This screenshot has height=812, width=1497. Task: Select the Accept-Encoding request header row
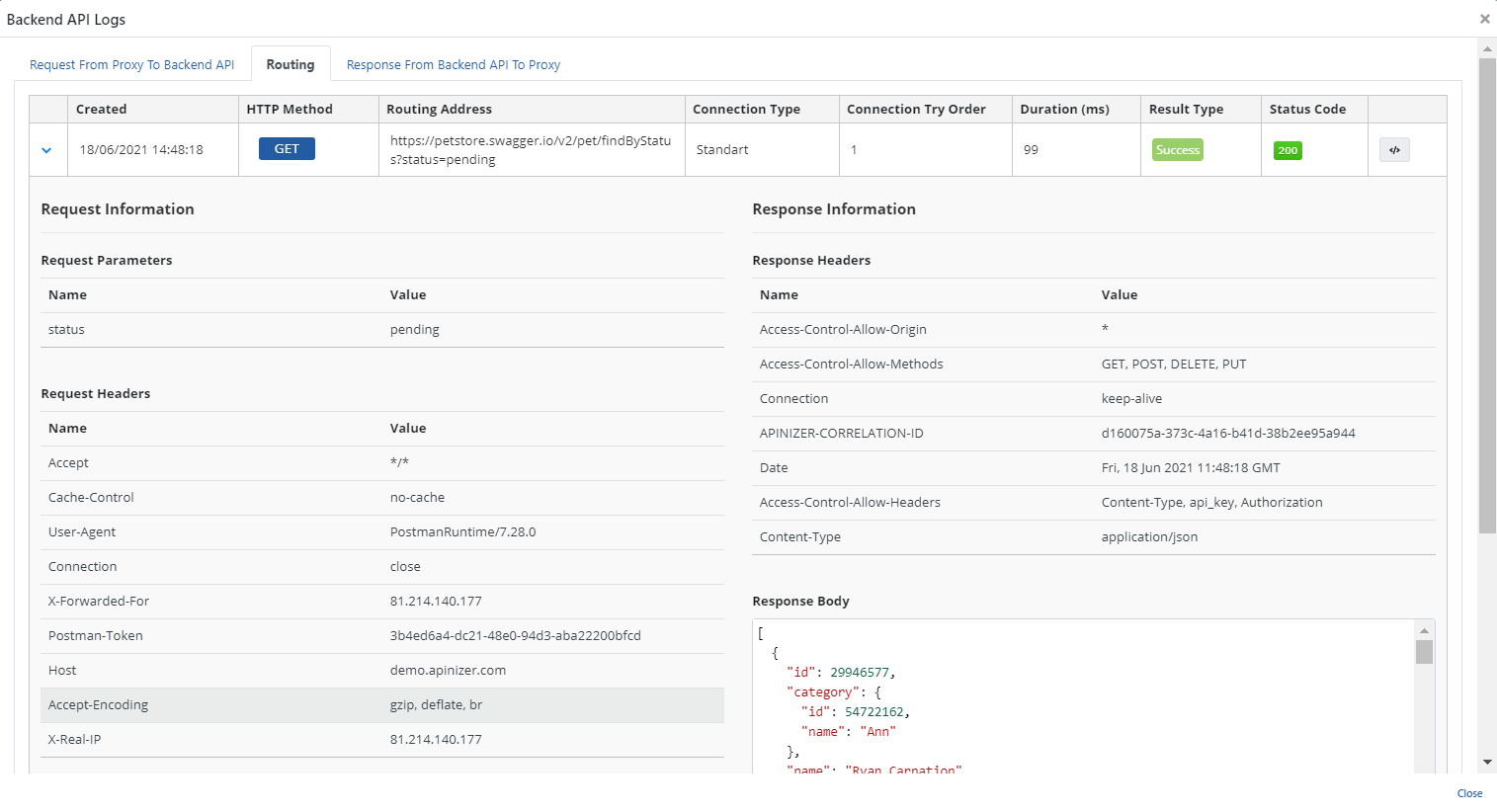pos(381,705)
